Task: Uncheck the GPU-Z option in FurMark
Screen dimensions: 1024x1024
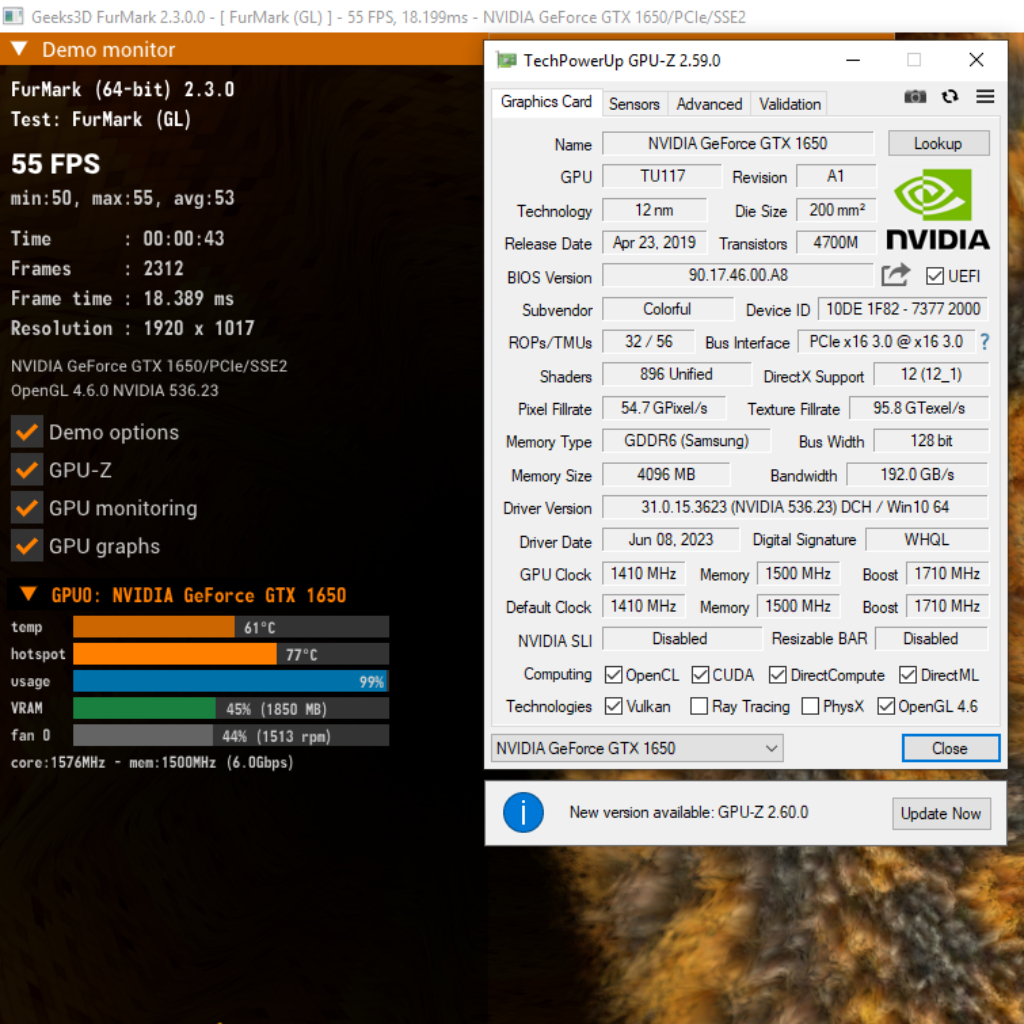Action: click(x=27, y=470)
